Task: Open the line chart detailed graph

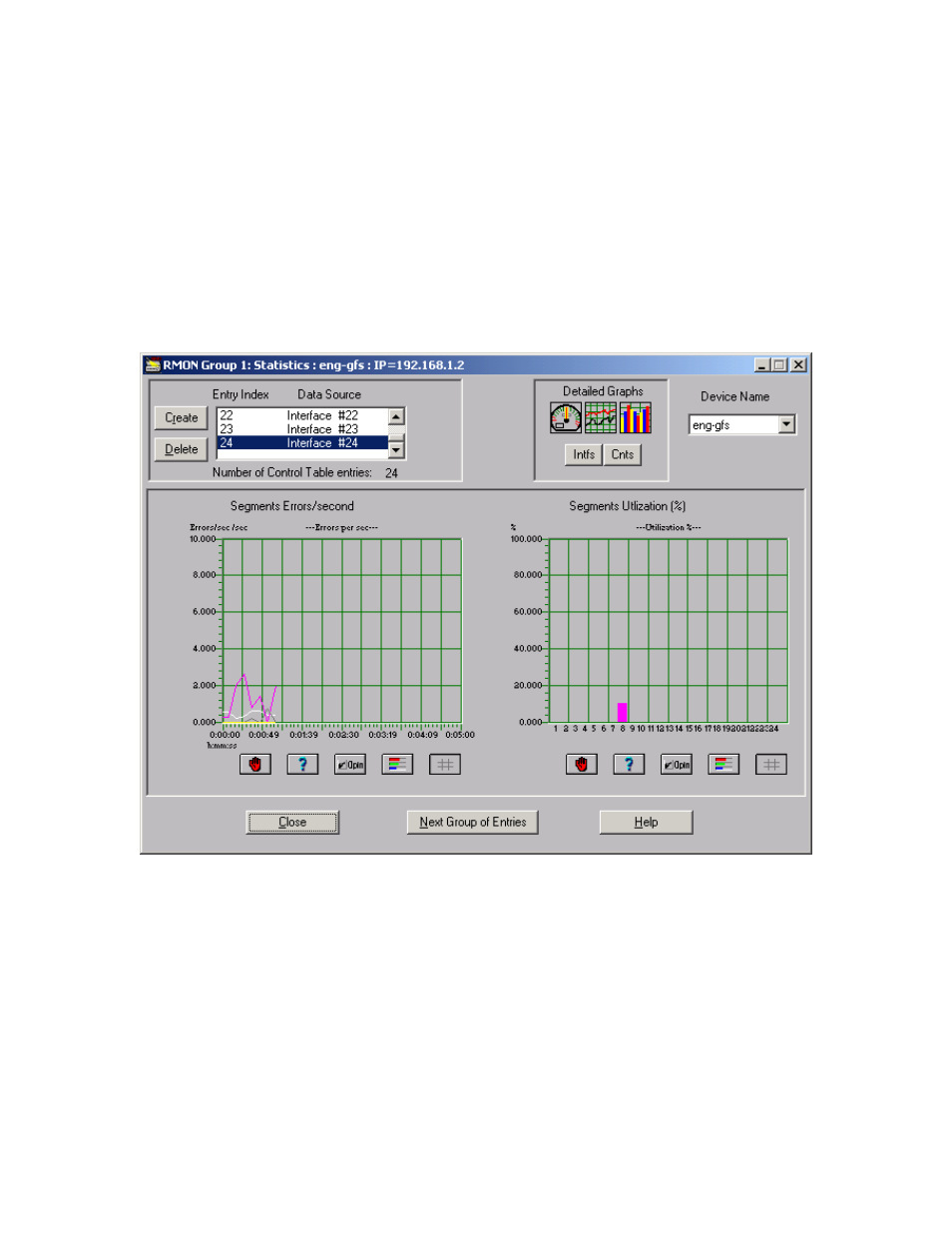Action: 600,418
